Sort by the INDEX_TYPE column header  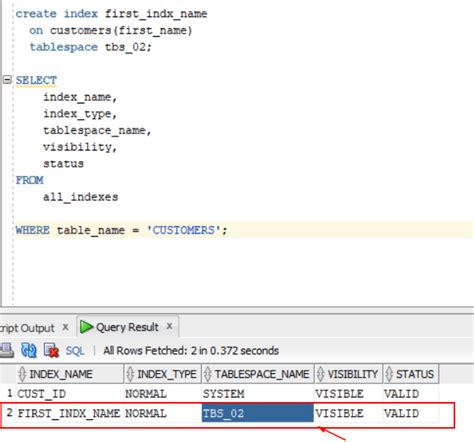(163, 374)
